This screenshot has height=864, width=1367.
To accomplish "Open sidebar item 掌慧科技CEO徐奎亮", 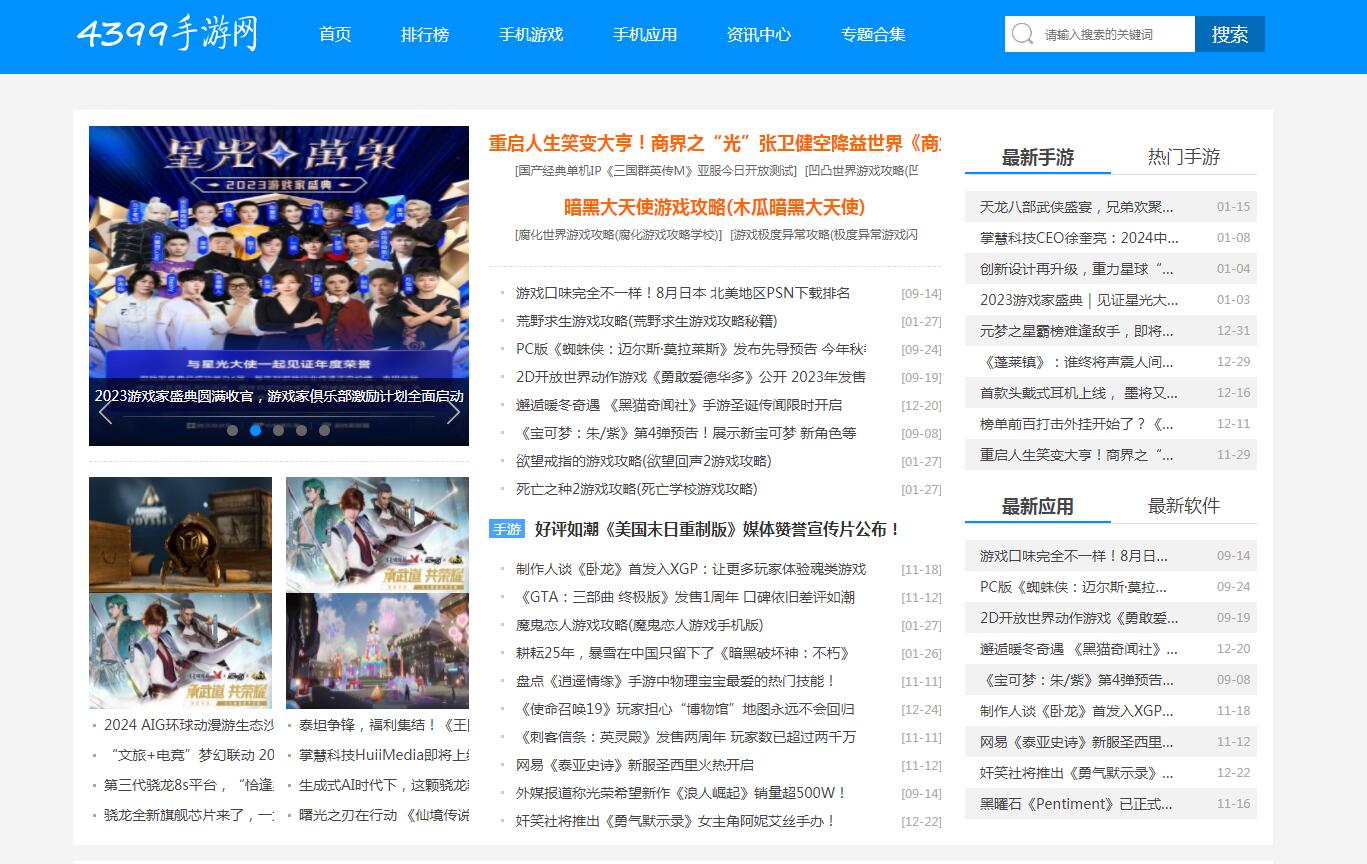I will pos(1080,238).
